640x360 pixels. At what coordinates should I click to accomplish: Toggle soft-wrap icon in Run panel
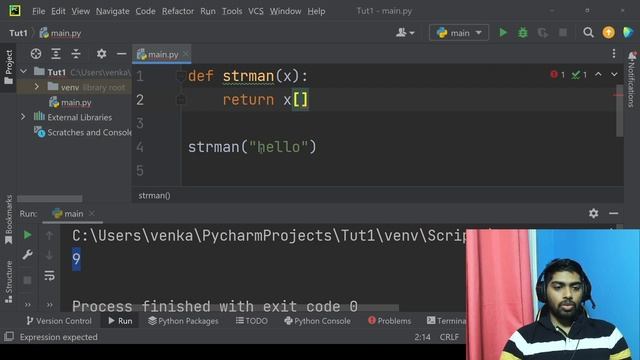tap(49, 276)
